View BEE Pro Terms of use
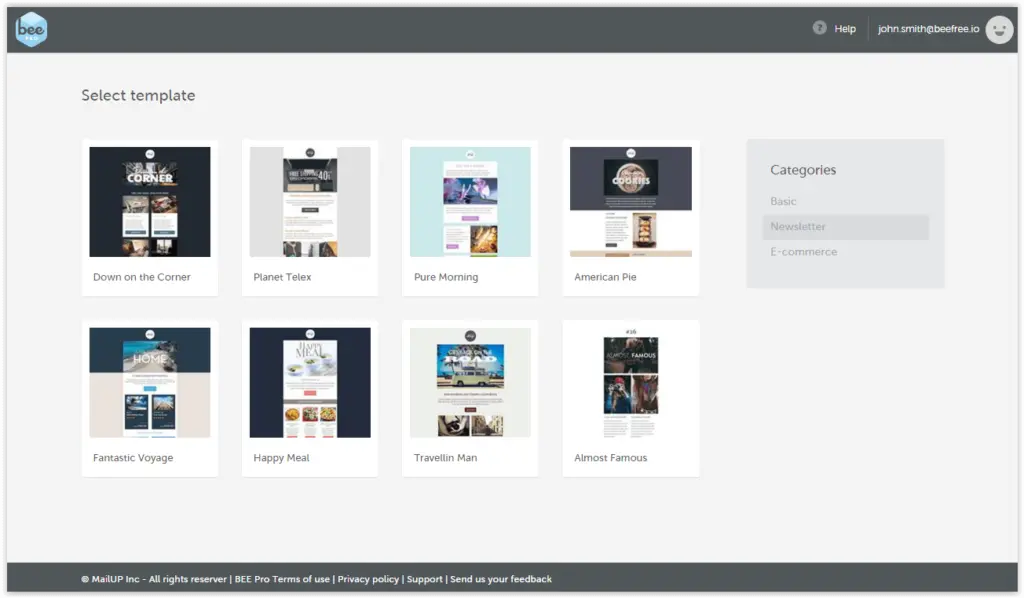Image resolution: width=1024 pixels, height=598 pixels. (x=281, y=578)
